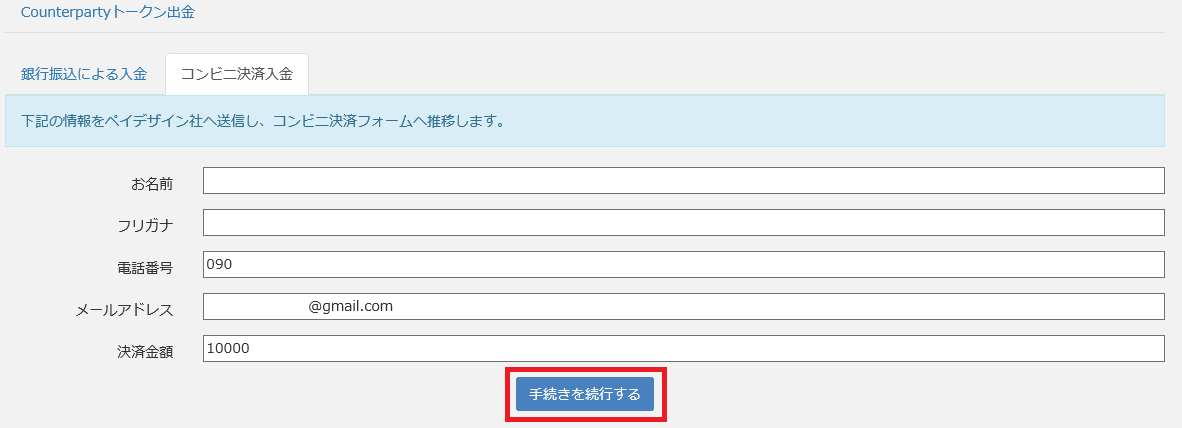Click into the フリガナ text box
Viewport: 1182px width, 428px height.
pos(683,222)
